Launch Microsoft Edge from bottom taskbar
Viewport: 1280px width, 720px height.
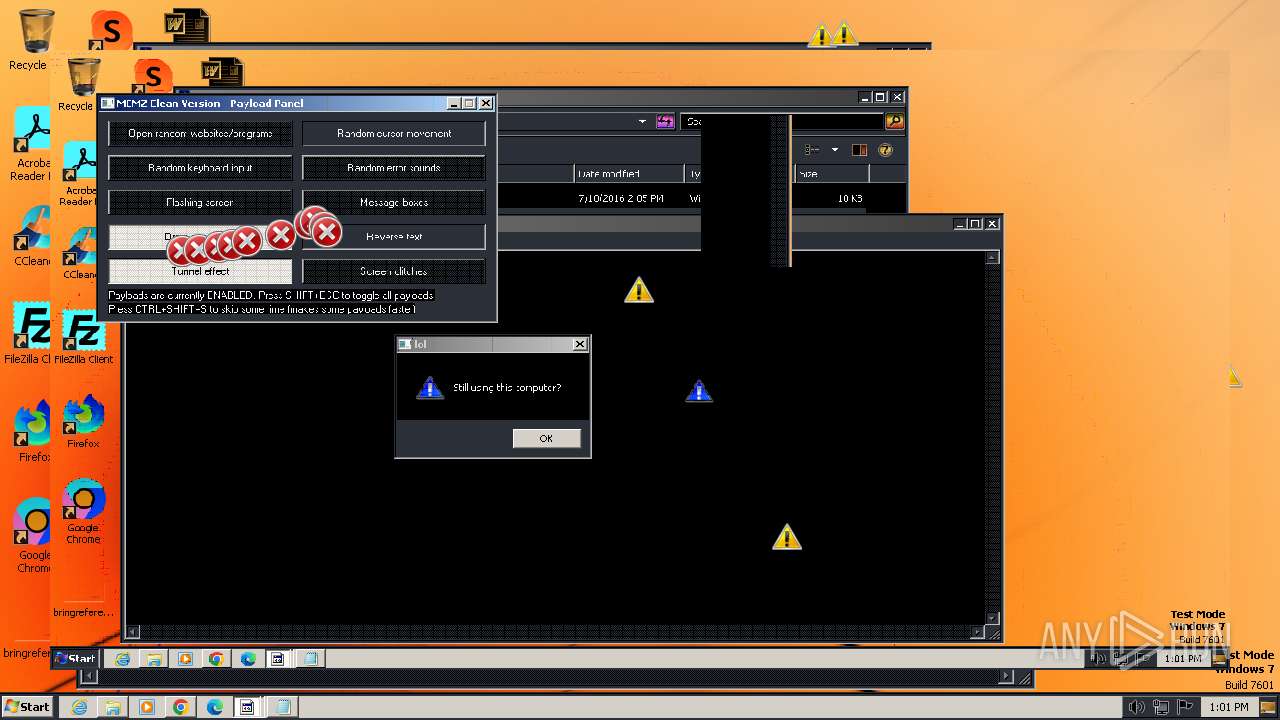click(215, 707)
